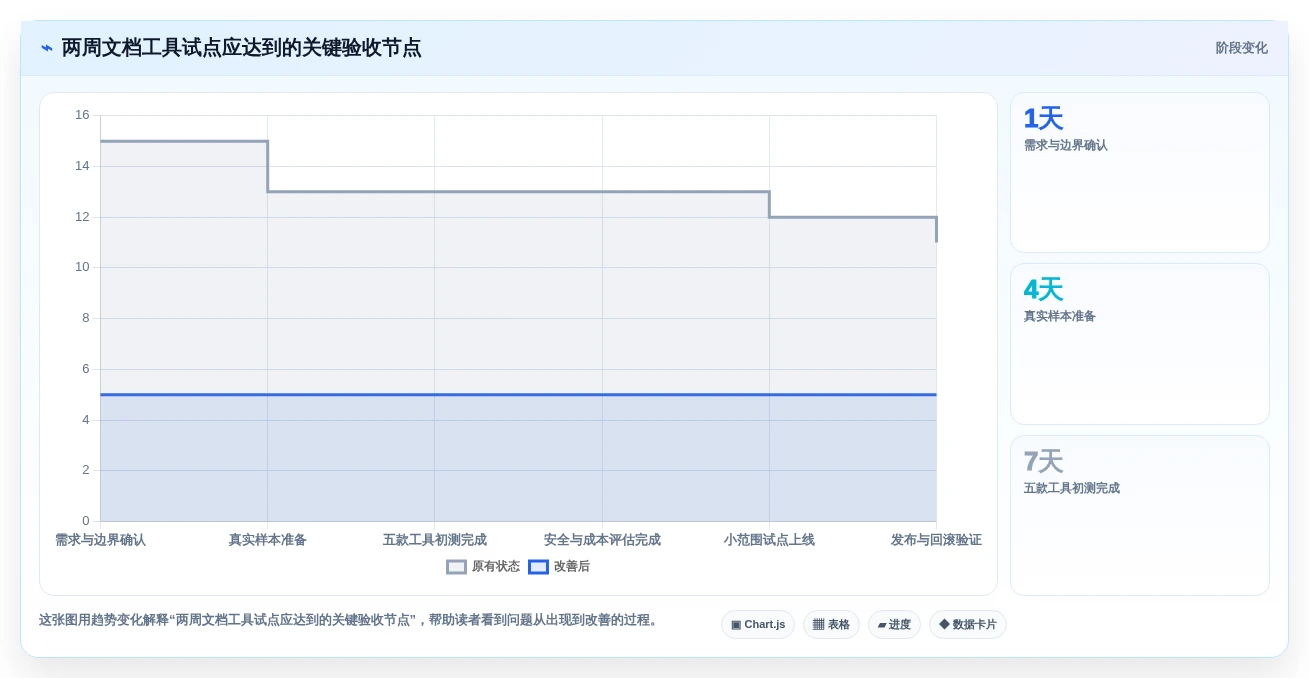The height and width of the screenshot is (678, 1309).
Task: Toggle the 原有状态 legend entry
Action: (483, 566)
